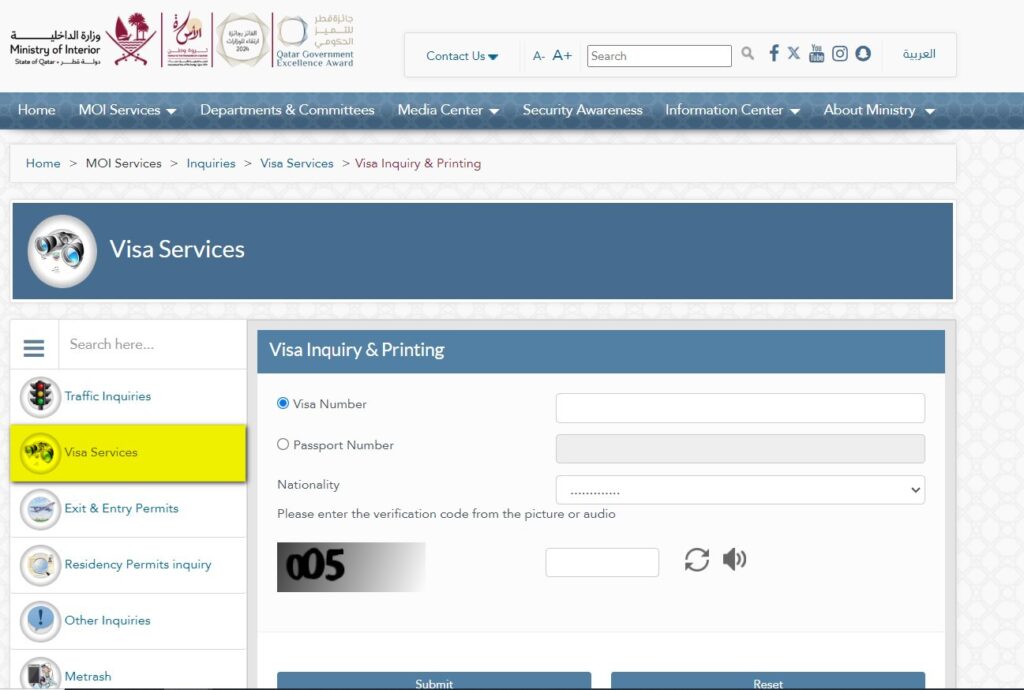Viewport: 1024px width, 690px height.
Task: Click the Security Awareness menu item
Action: click(x=583, y=111)
